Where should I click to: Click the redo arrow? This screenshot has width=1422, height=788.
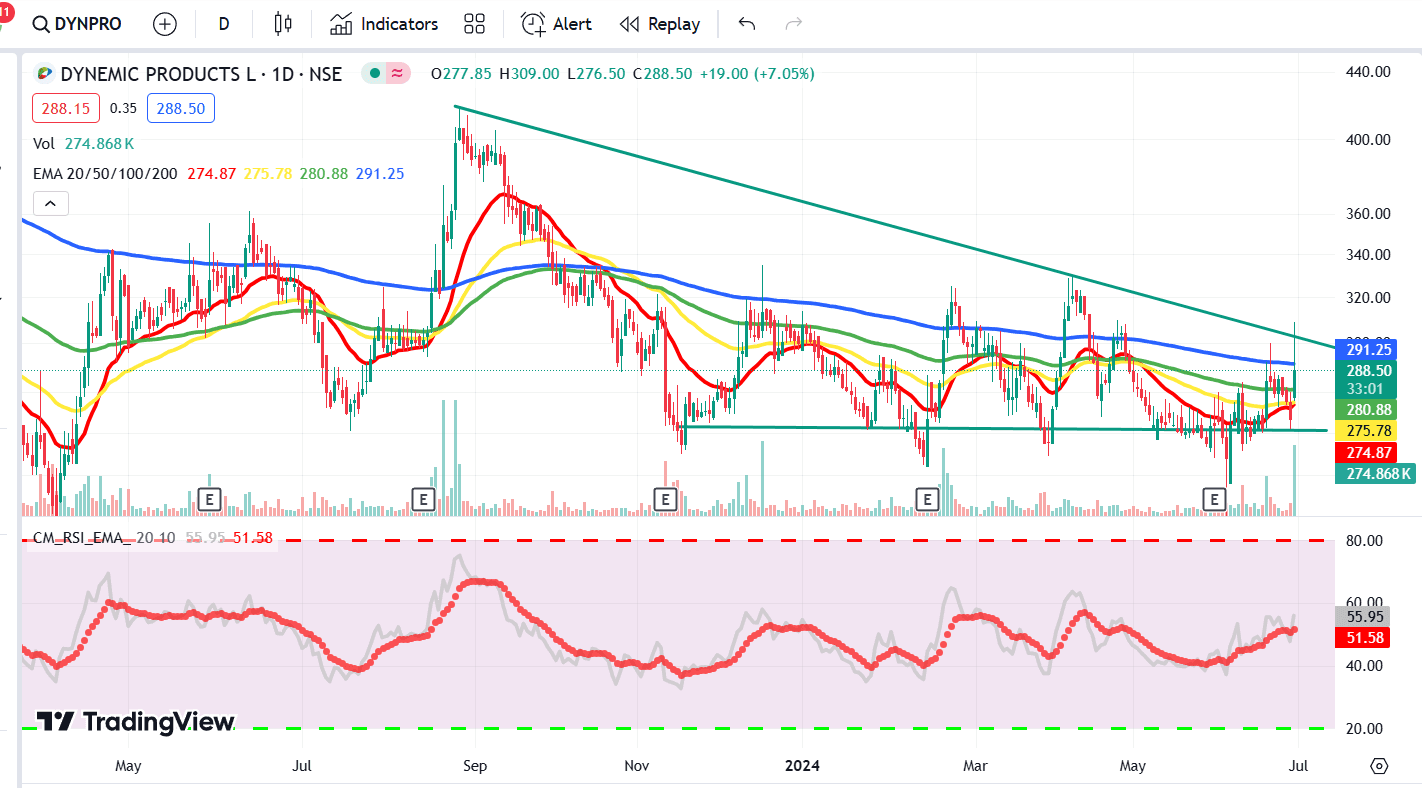point(794,24)
